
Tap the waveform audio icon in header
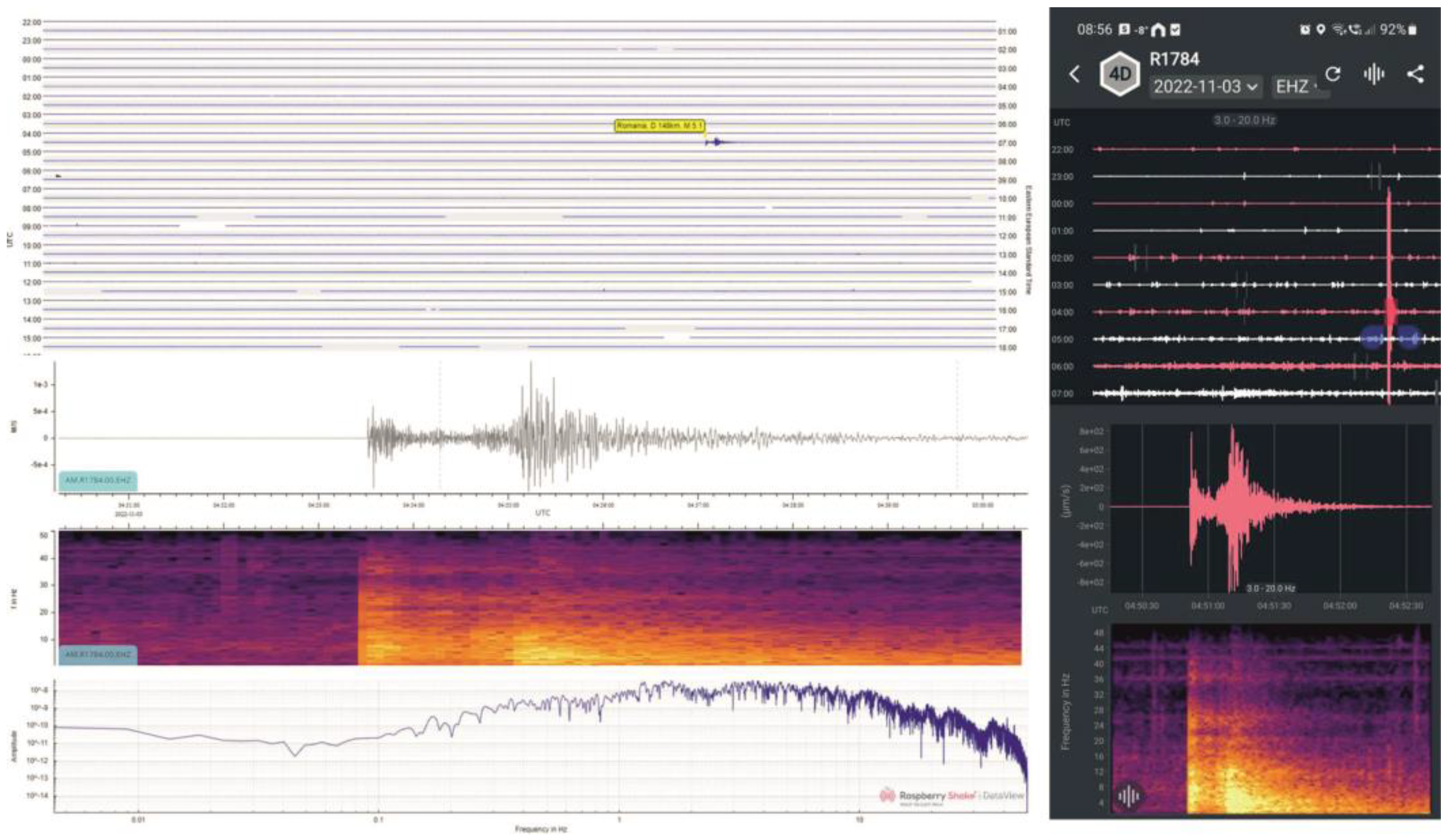tap(1374, 74)
